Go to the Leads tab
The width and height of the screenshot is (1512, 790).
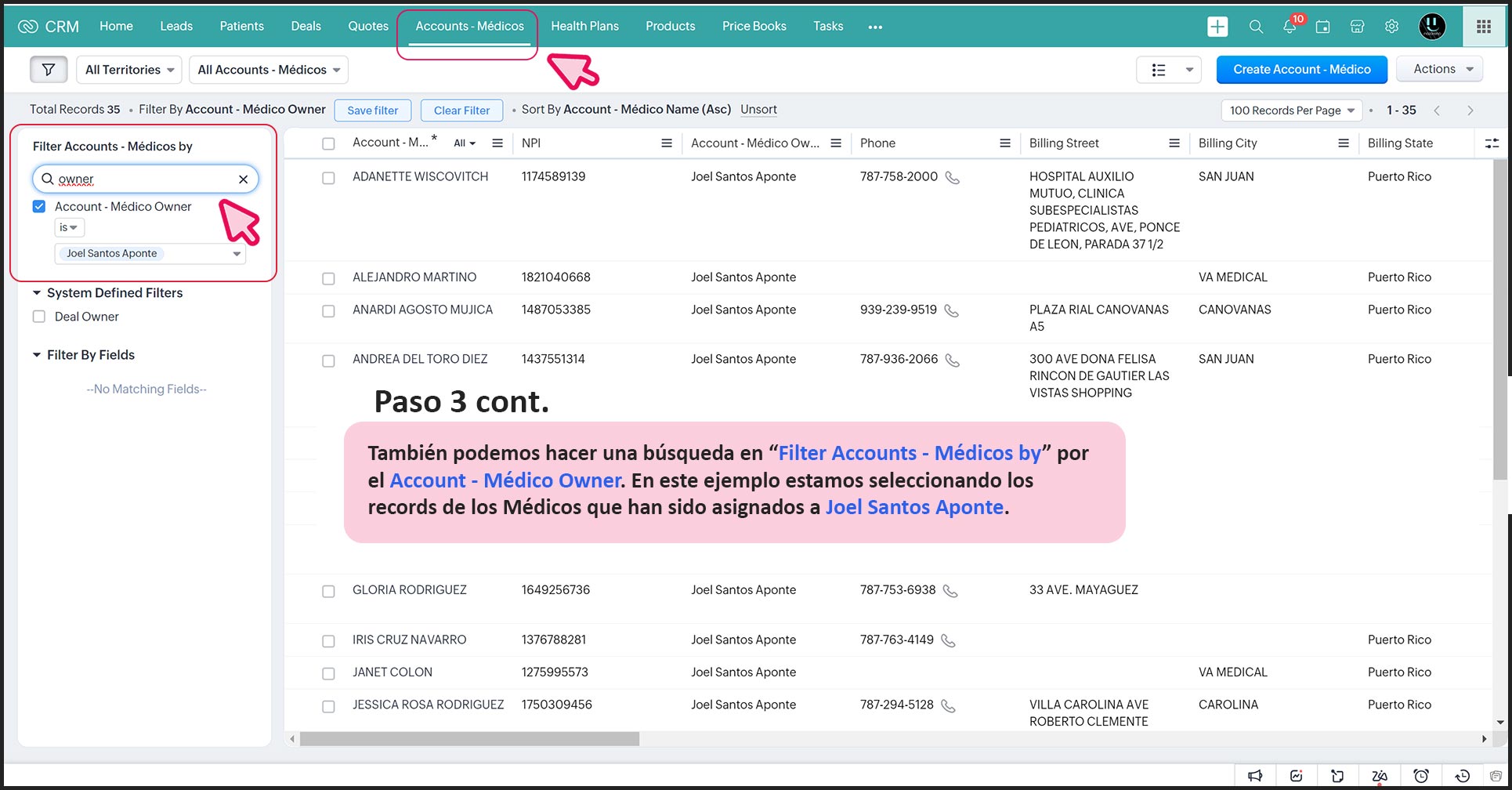click(x=176, y=26)
